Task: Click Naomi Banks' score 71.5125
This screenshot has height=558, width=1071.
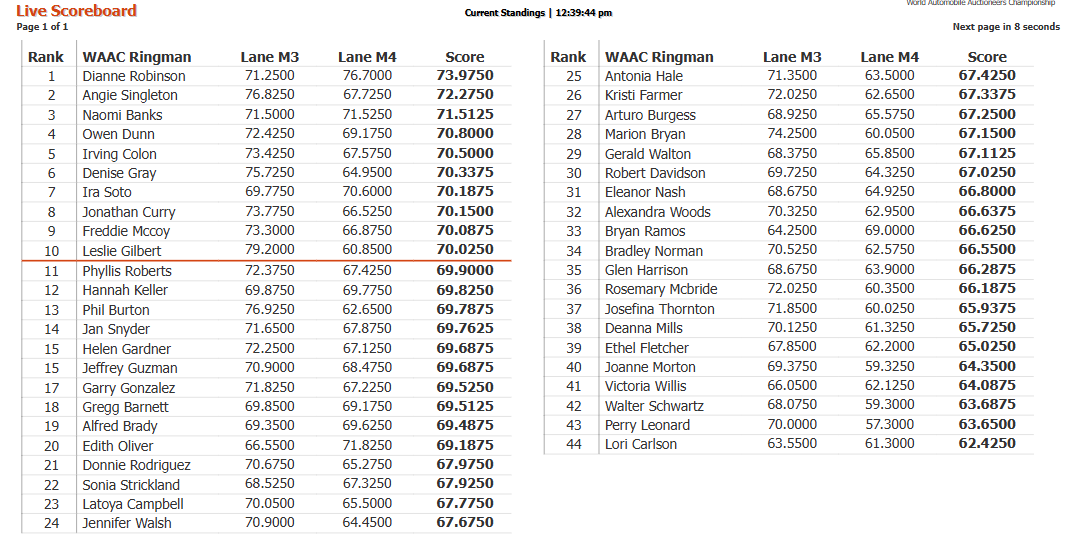Action: tap(464, 114)
